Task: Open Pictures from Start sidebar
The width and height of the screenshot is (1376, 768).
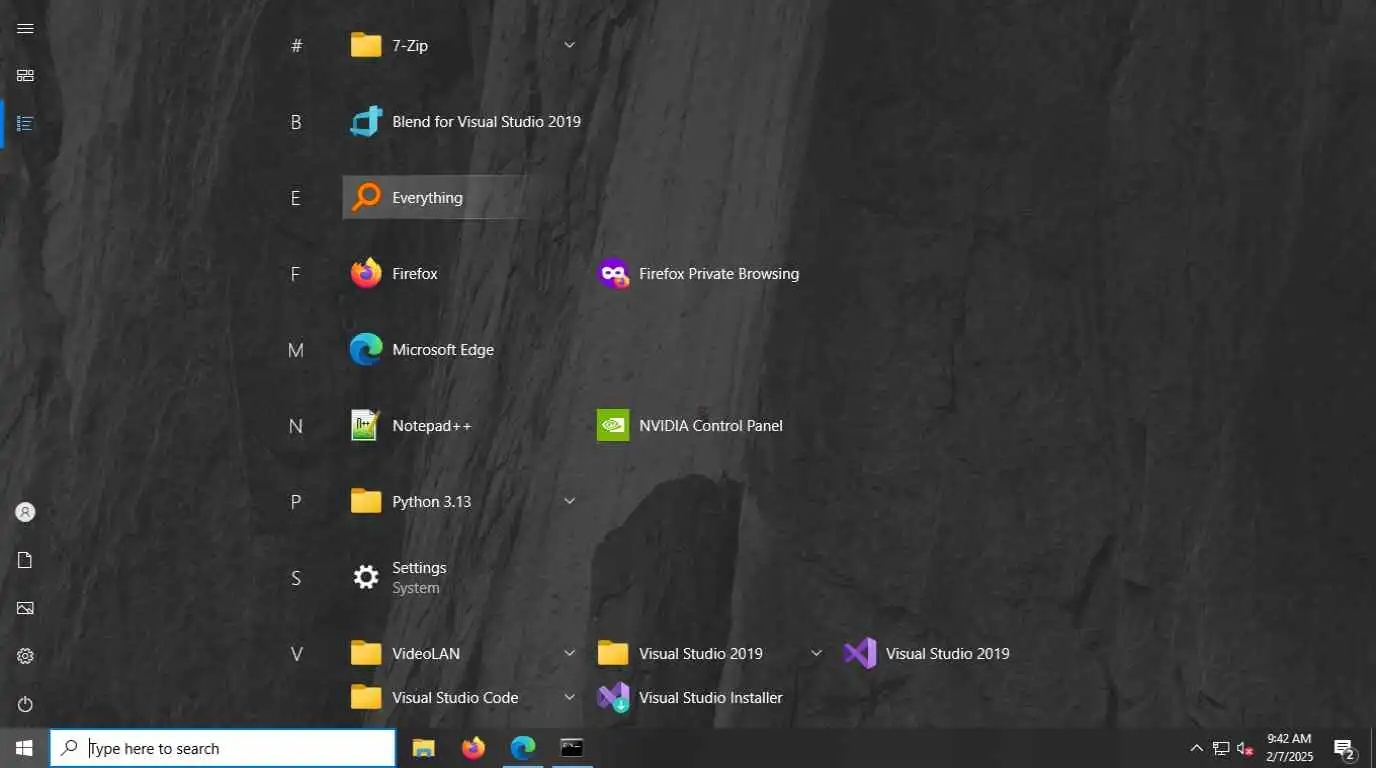Action: coord(25,608)
